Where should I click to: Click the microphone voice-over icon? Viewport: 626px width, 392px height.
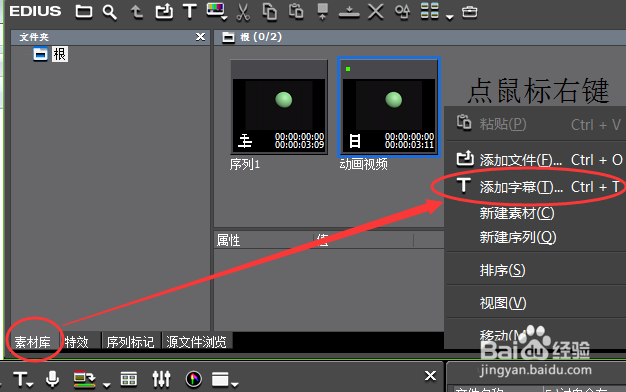52,378
